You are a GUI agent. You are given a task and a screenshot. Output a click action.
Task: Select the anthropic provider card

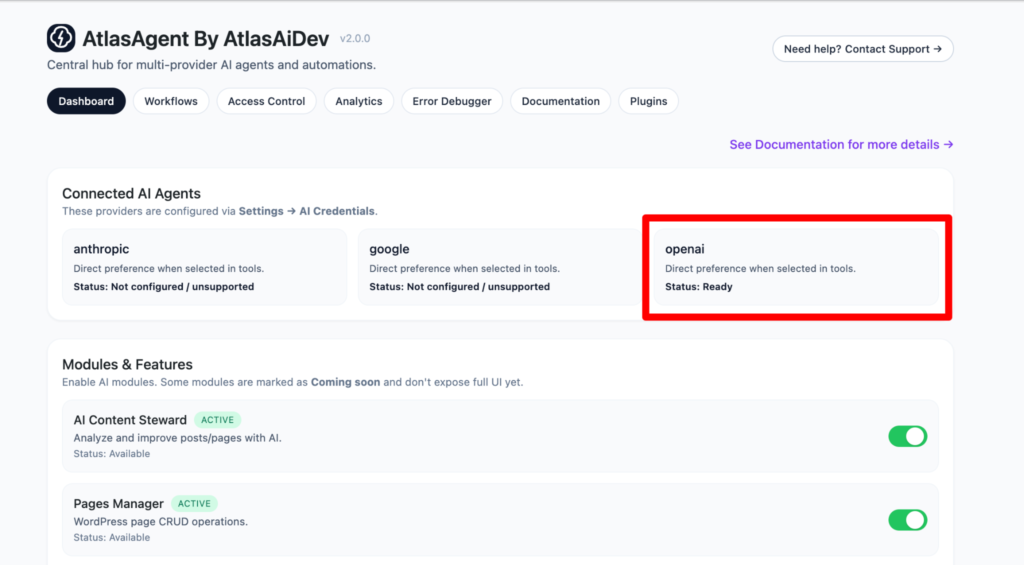[x=204, y=266]
